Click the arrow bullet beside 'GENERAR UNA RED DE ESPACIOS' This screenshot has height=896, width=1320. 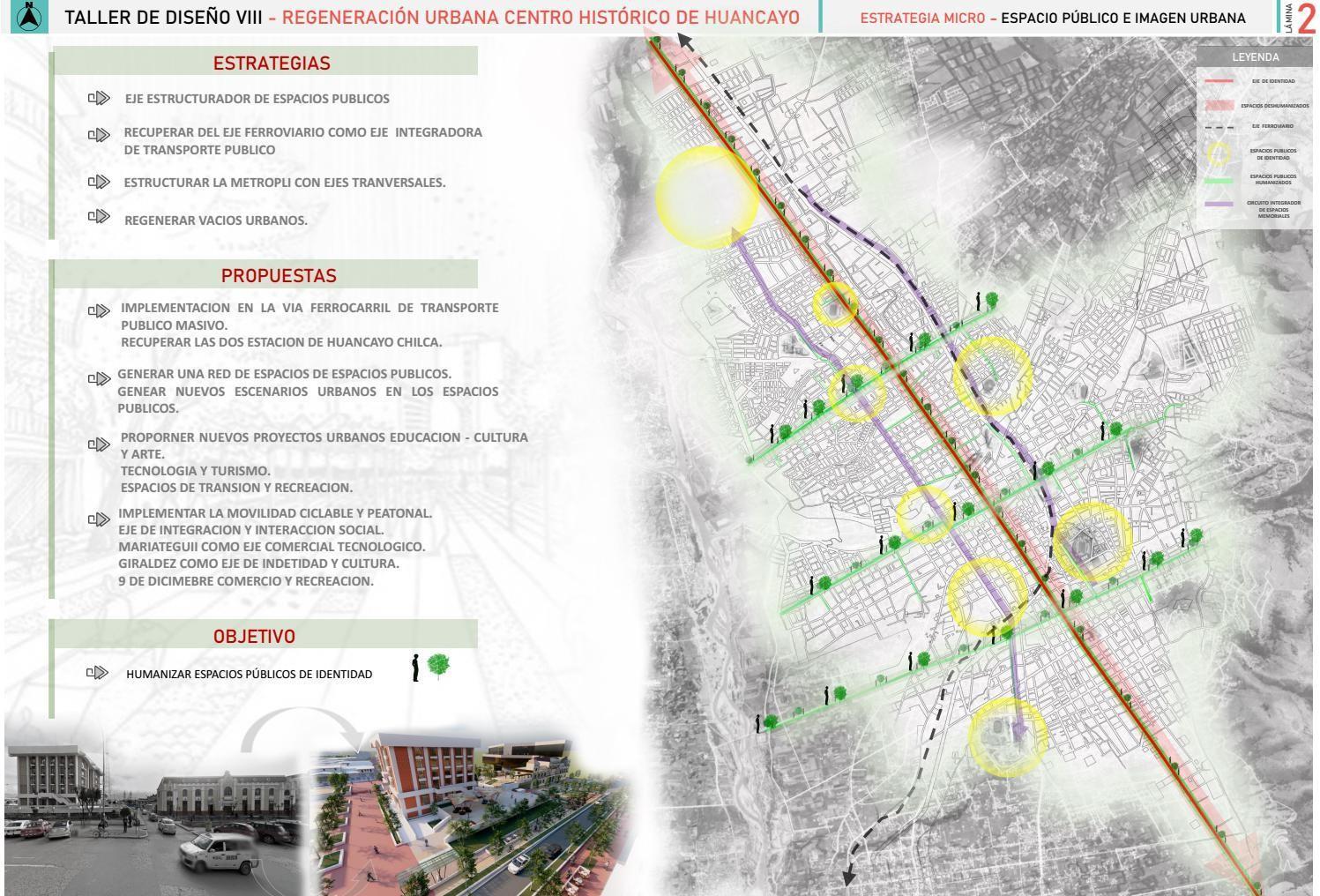click(x=99, y=379)
